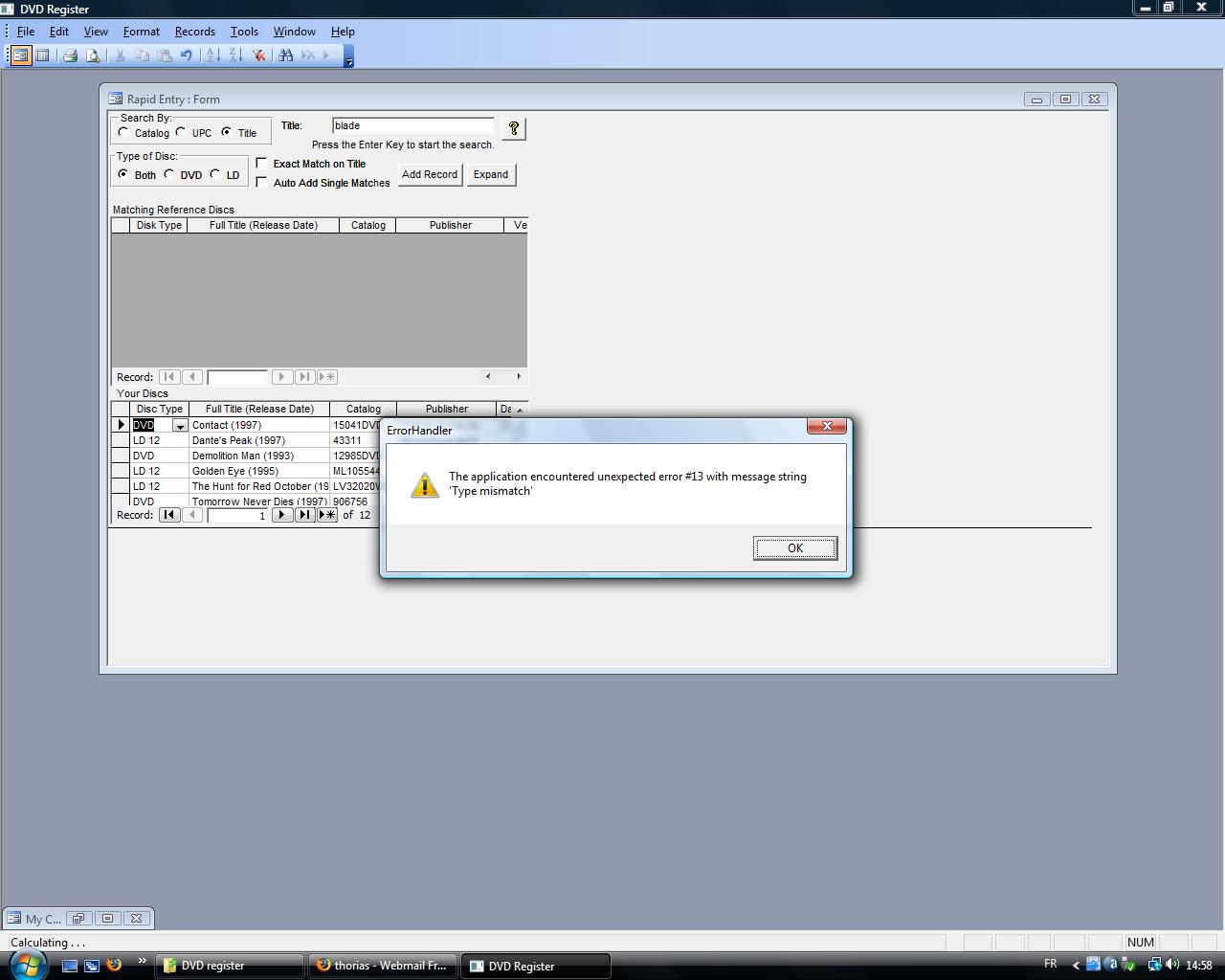Open the File menu

point(26,32)
